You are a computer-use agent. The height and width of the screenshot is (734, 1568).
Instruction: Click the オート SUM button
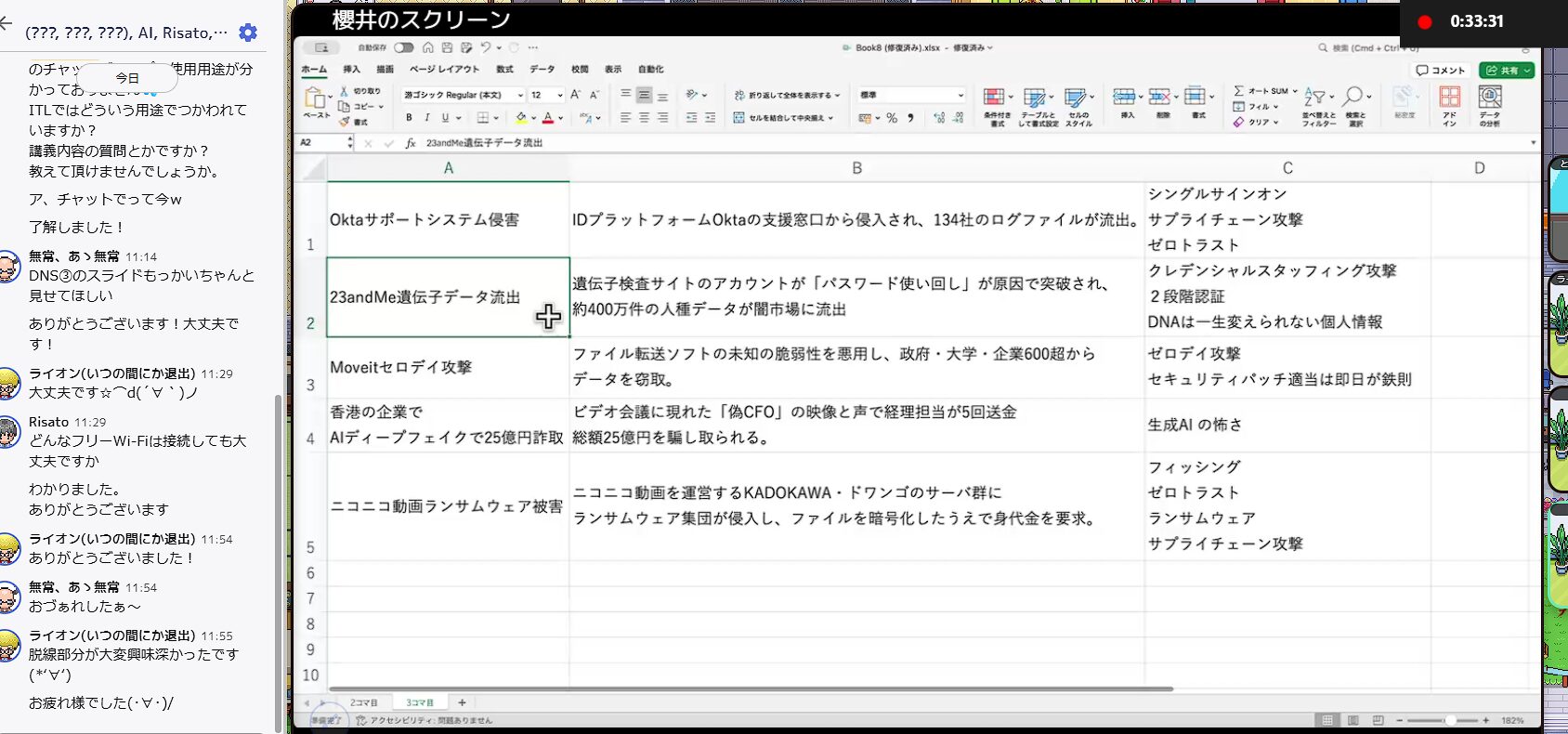1265,91
